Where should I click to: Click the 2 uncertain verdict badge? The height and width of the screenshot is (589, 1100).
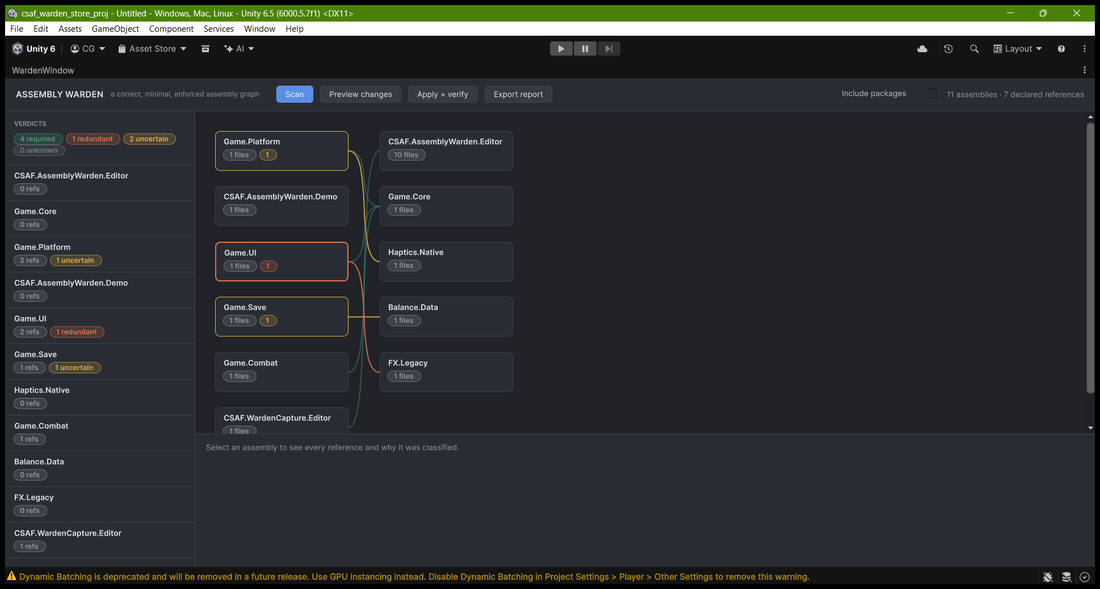click(149, 139)
